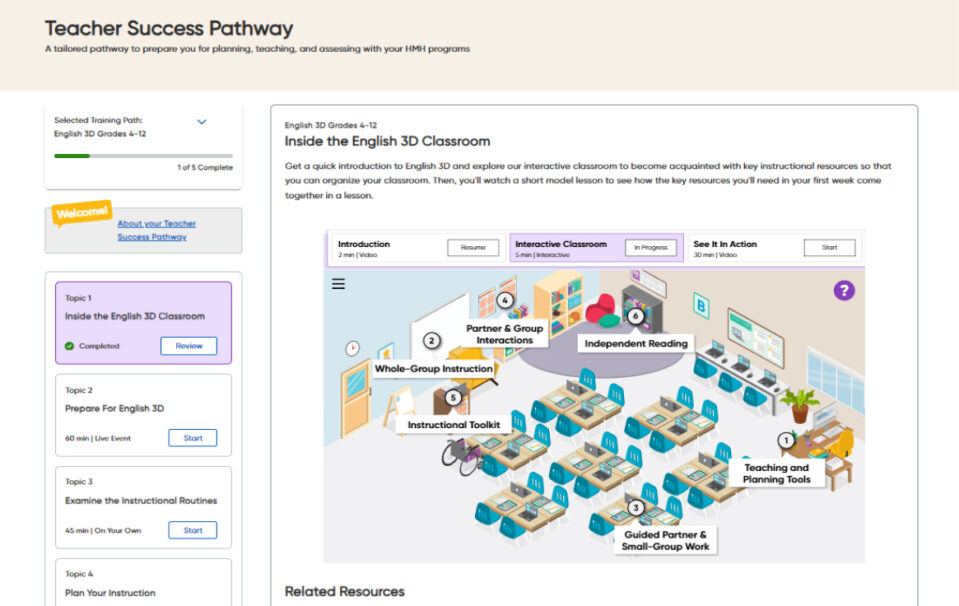Click the Independent Reading label
The image size is (959, 606).
point(636,344)
